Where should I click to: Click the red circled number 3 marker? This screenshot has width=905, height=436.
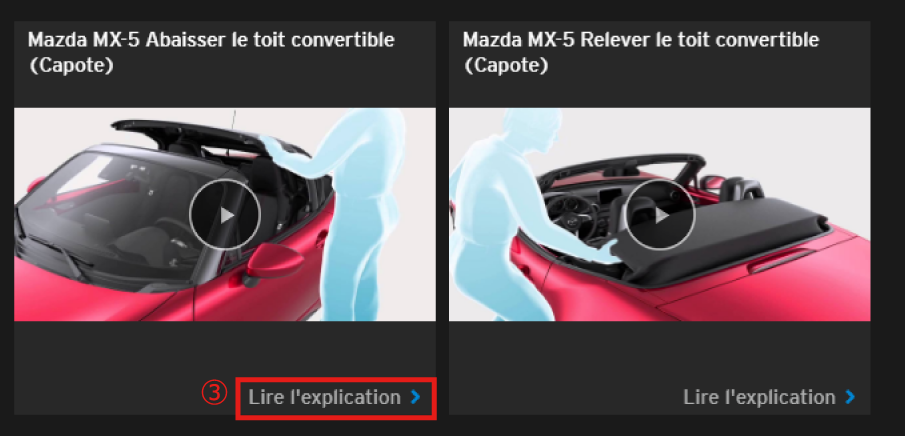click(x=214, y=394)
